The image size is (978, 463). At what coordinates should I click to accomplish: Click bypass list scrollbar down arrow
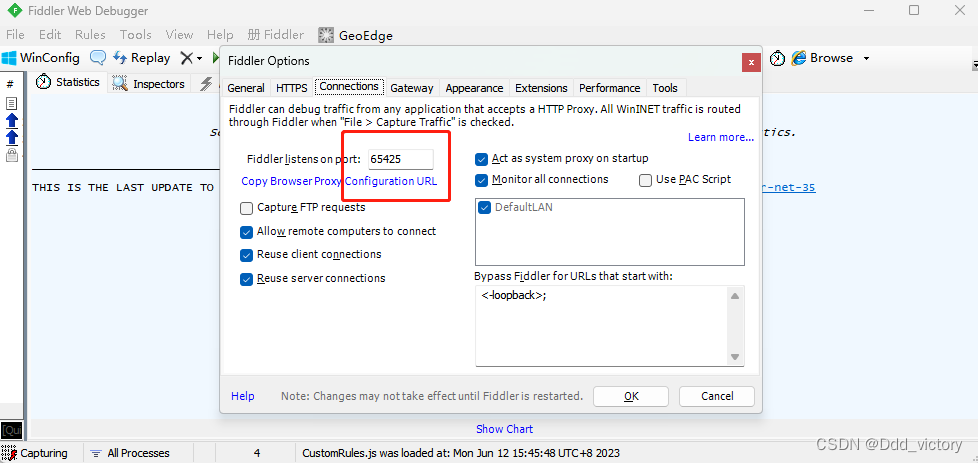pyautogui.click(x=735, y=357)
